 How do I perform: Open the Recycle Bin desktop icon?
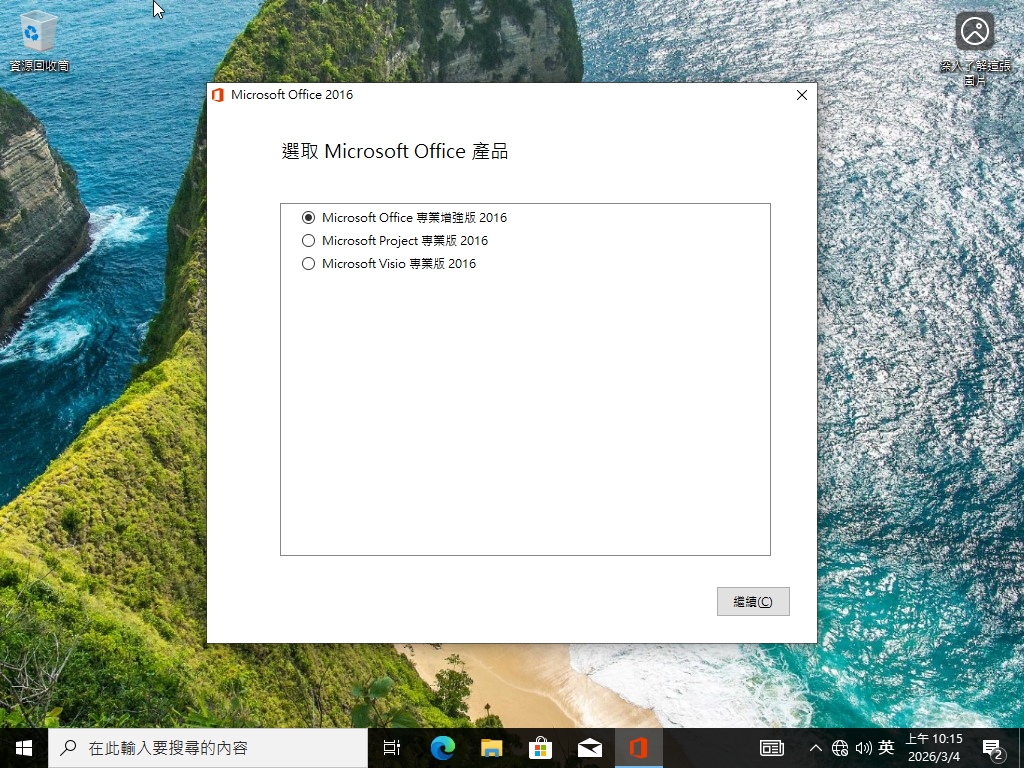(x=39, y=39)
